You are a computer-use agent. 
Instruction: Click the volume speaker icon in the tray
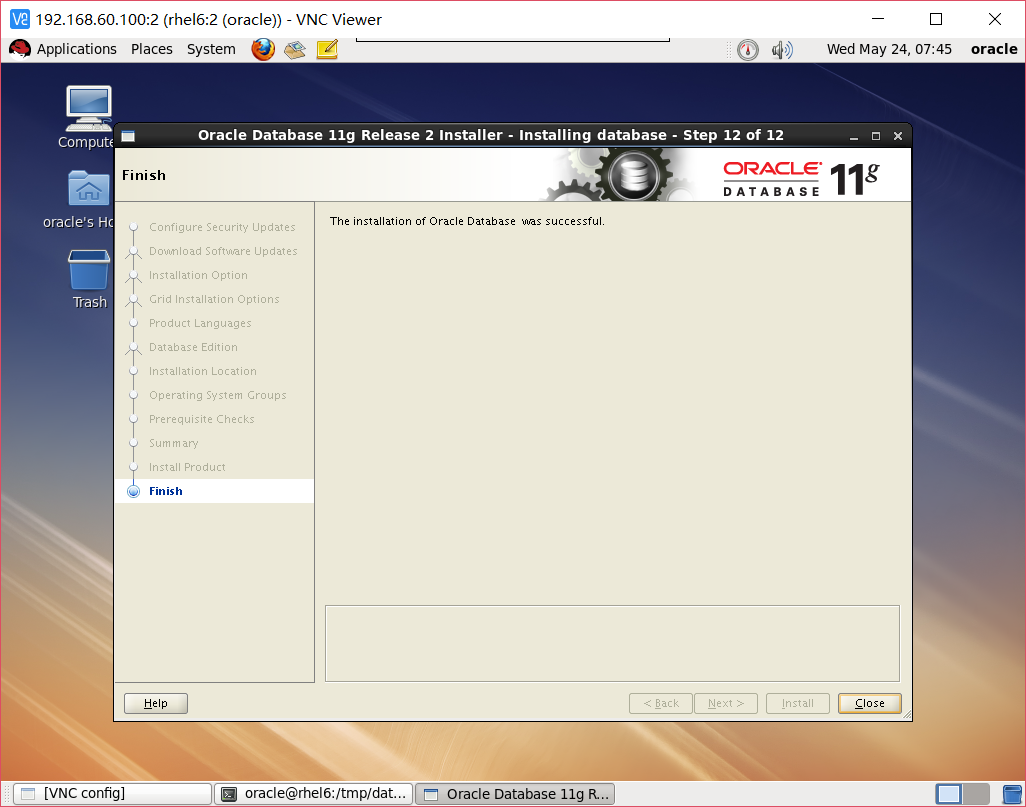782,48
